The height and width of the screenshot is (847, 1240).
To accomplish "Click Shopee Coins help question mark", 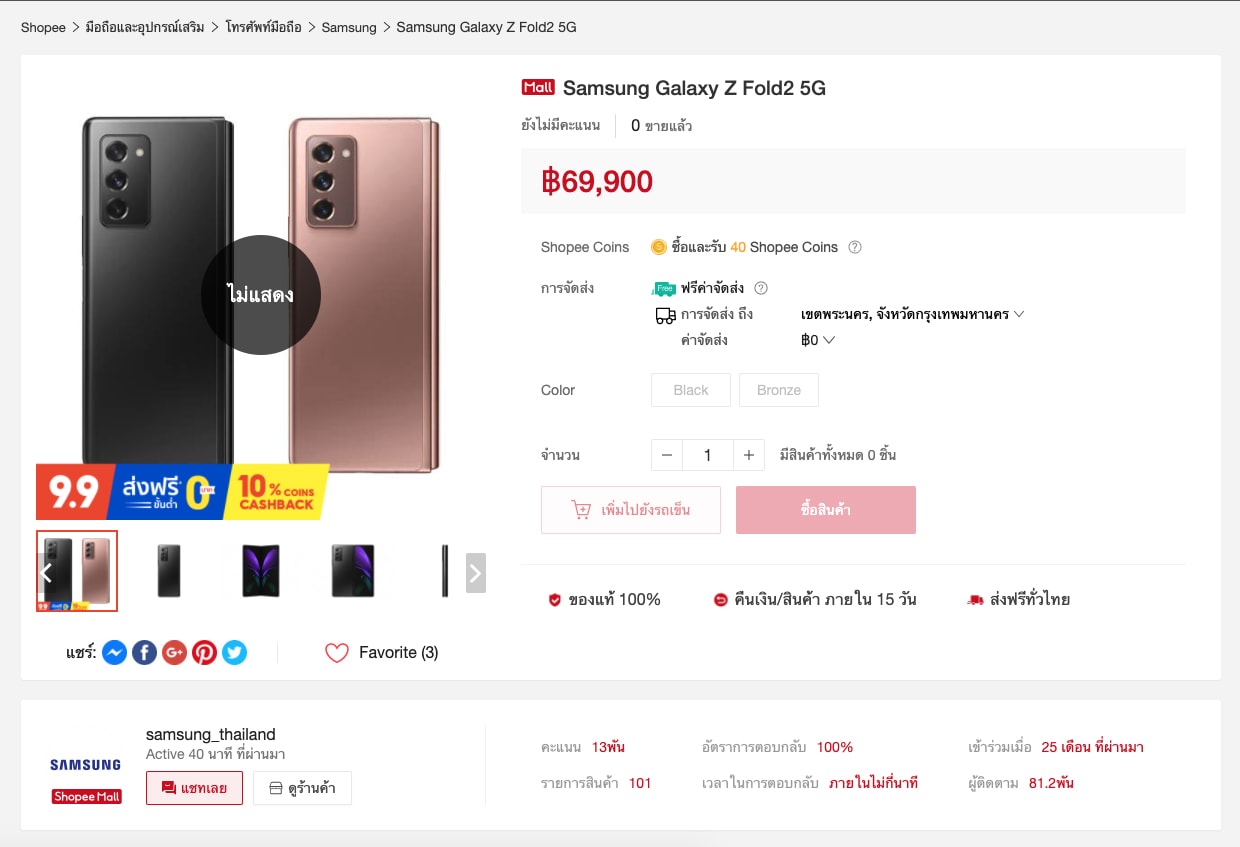I will tap(855, 248).
